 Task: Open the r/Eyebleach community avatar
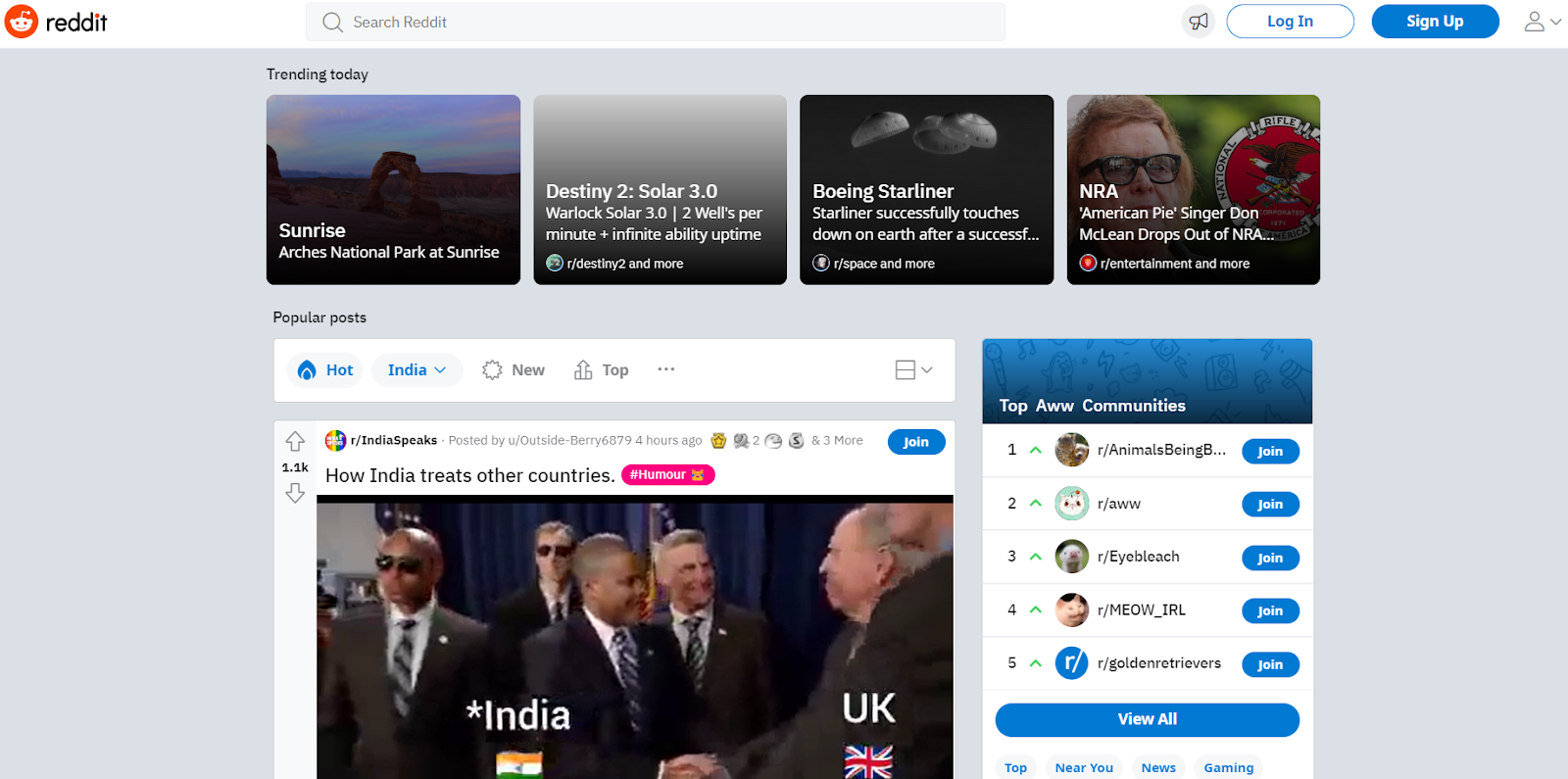click(1072, 557)
